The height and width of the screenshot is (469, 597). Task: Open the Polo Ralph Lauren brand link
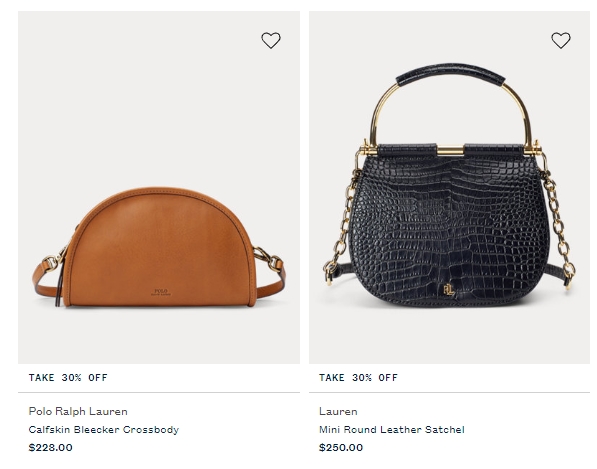(x=78, y=412)
